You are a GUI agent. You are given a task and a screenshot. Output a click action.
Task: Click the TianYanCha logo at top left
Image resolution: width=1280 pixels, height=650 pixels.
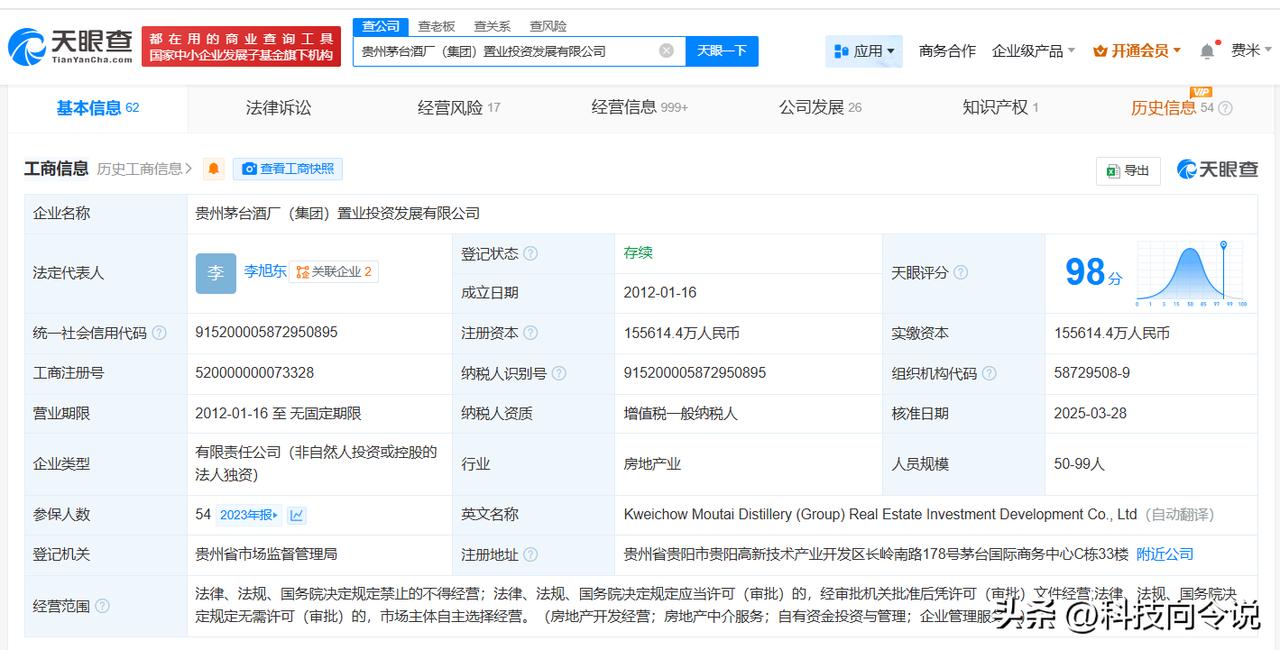pyautogui.click(x=70, y=46)
